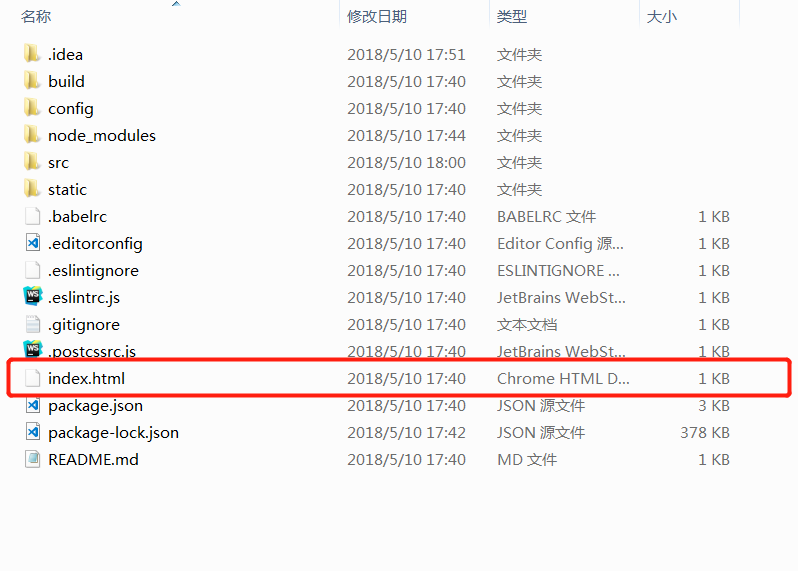Sort files by the 名称 column header

[x=36, y=16]
